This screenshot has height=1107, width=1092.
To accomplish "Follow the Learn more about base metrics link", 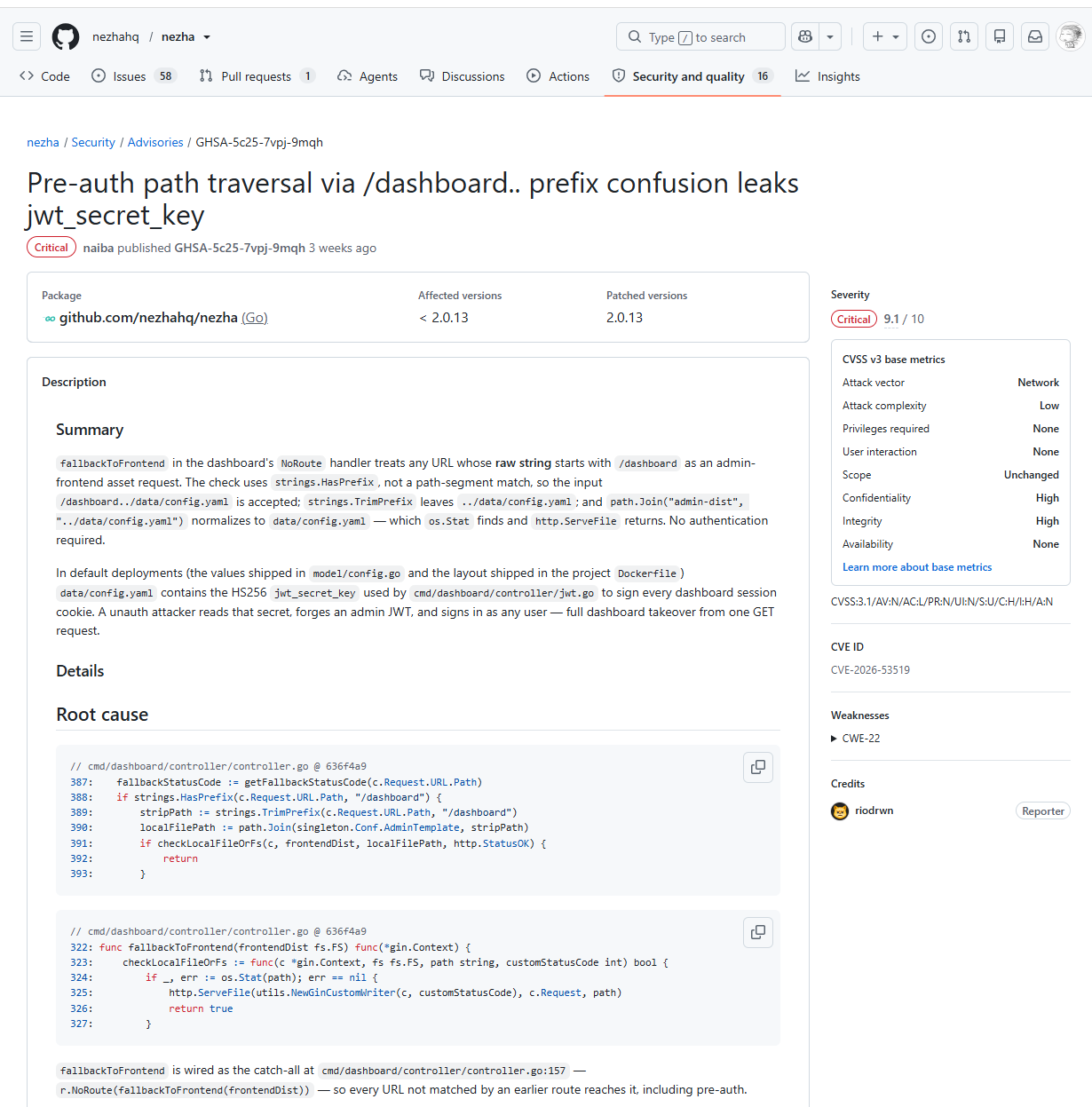I will 917,567.
